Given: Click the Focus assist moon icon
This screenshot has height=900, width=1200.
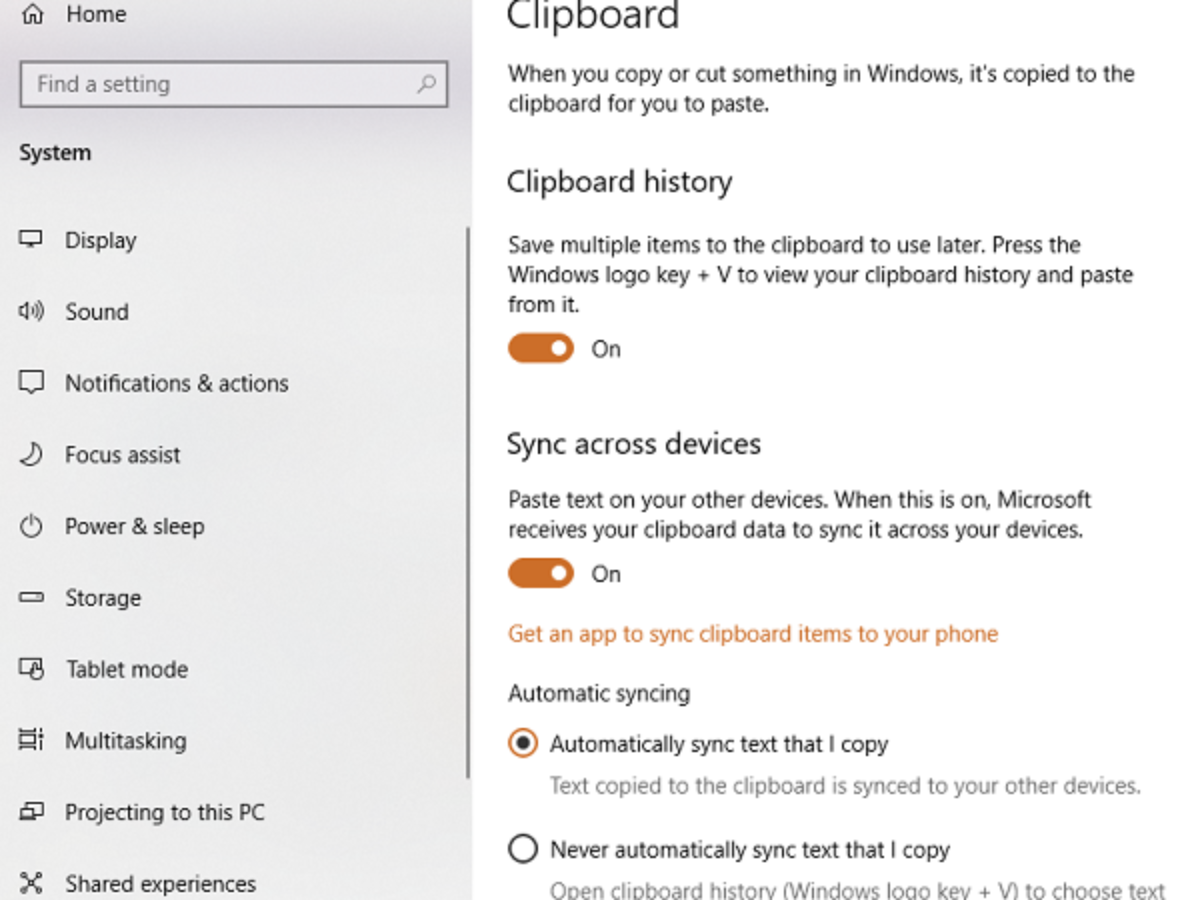Looking at the screenshot, I should (x=32, y=455).
